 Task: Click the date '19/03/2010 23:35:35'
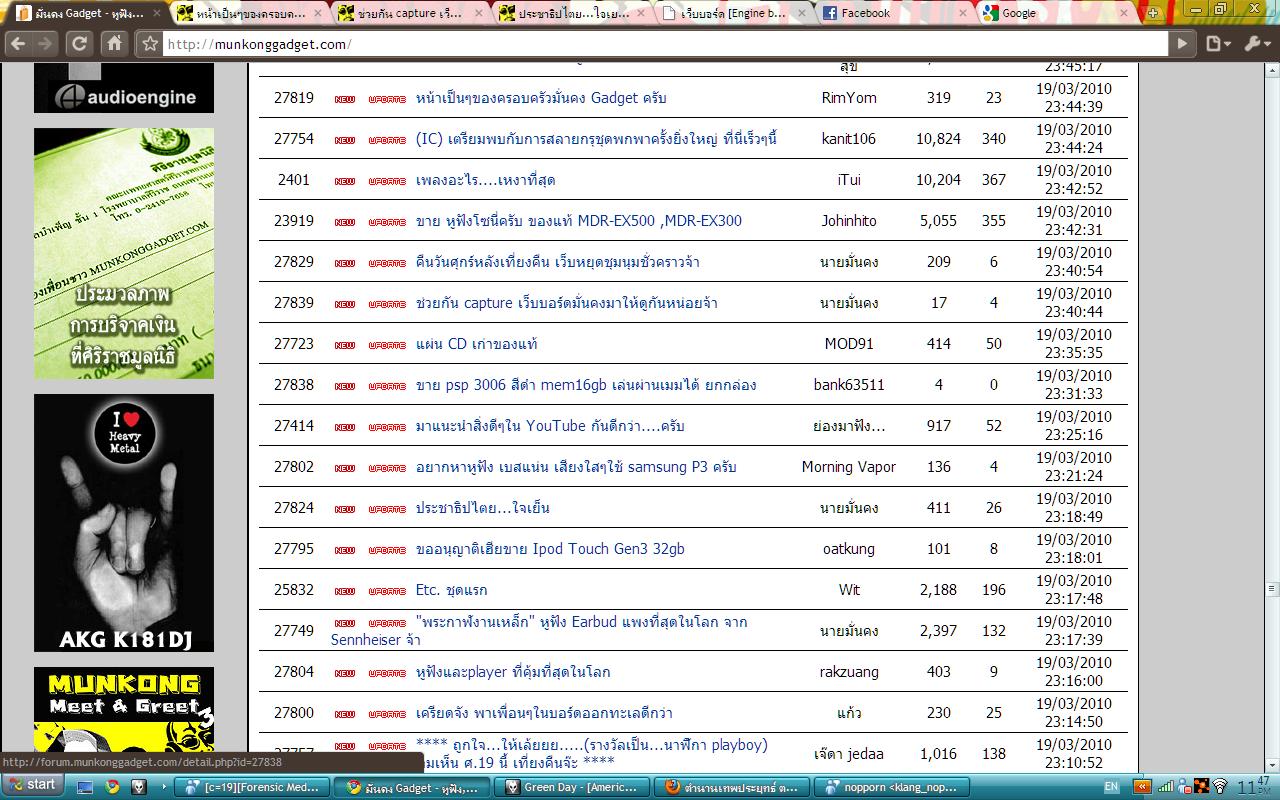1074,344
